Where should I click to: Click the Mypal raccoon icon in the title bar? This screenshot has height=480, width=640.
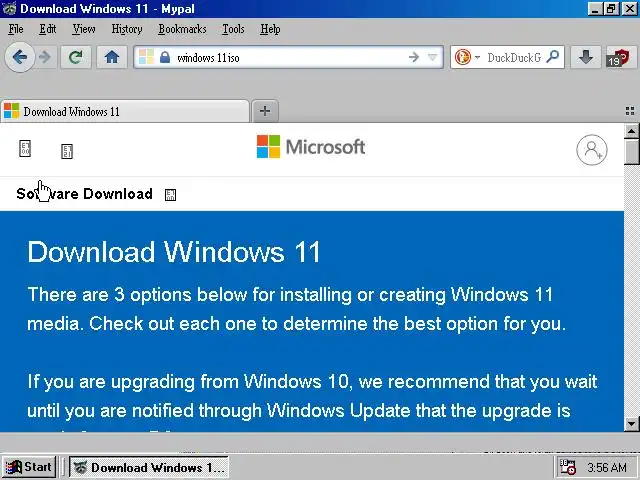(x=9, y=8)
